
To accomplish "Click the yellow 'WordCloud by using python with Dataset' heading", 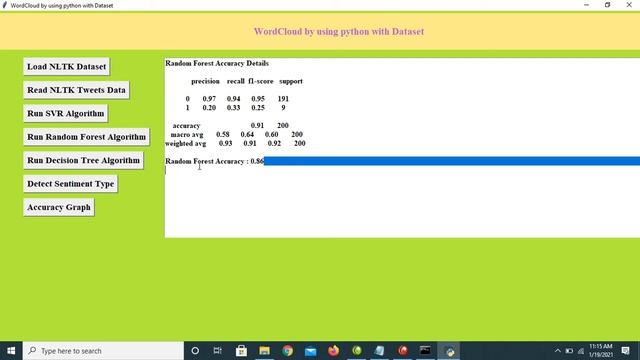I will [x=339, y=31].
